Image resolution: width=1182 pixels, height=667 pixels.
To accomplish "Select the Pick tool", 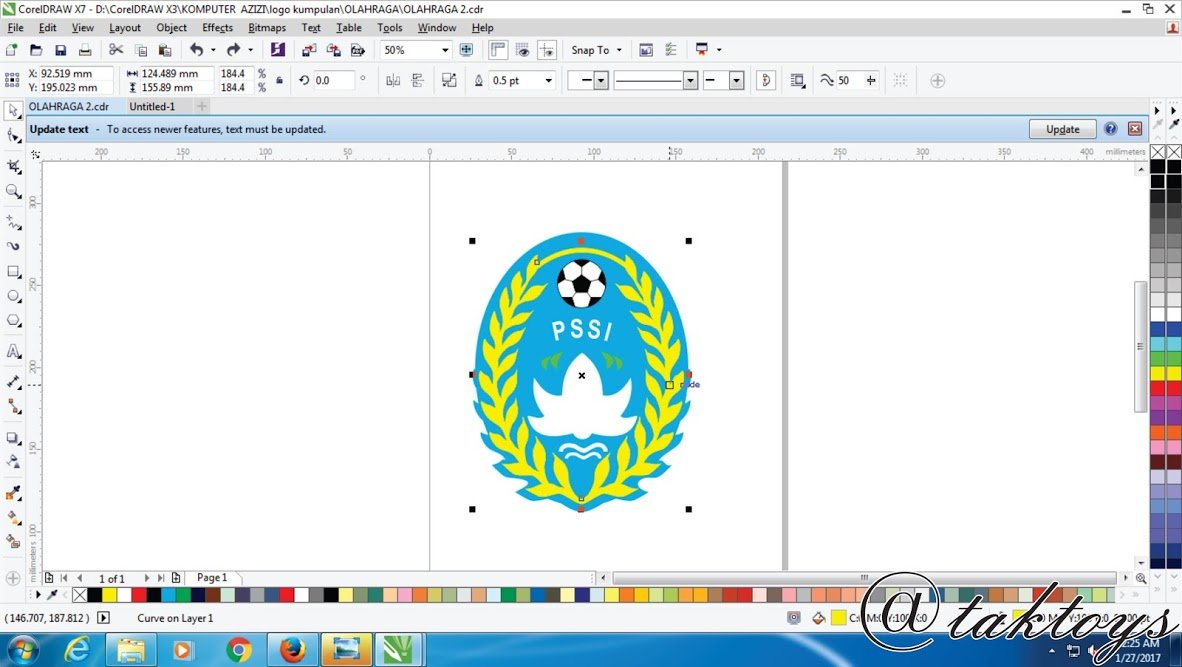I will point(13,111).
